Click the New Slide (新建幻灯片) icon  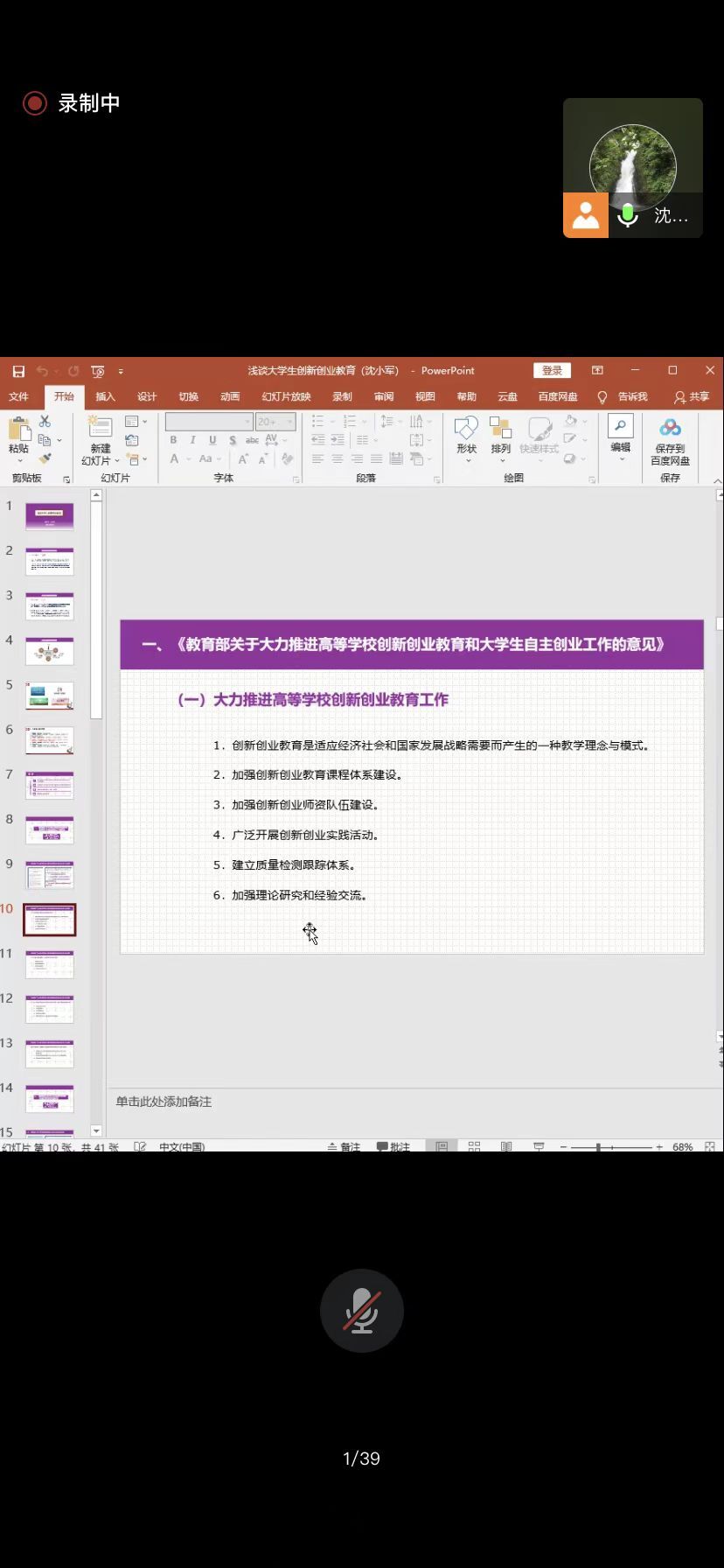point(101,428)
